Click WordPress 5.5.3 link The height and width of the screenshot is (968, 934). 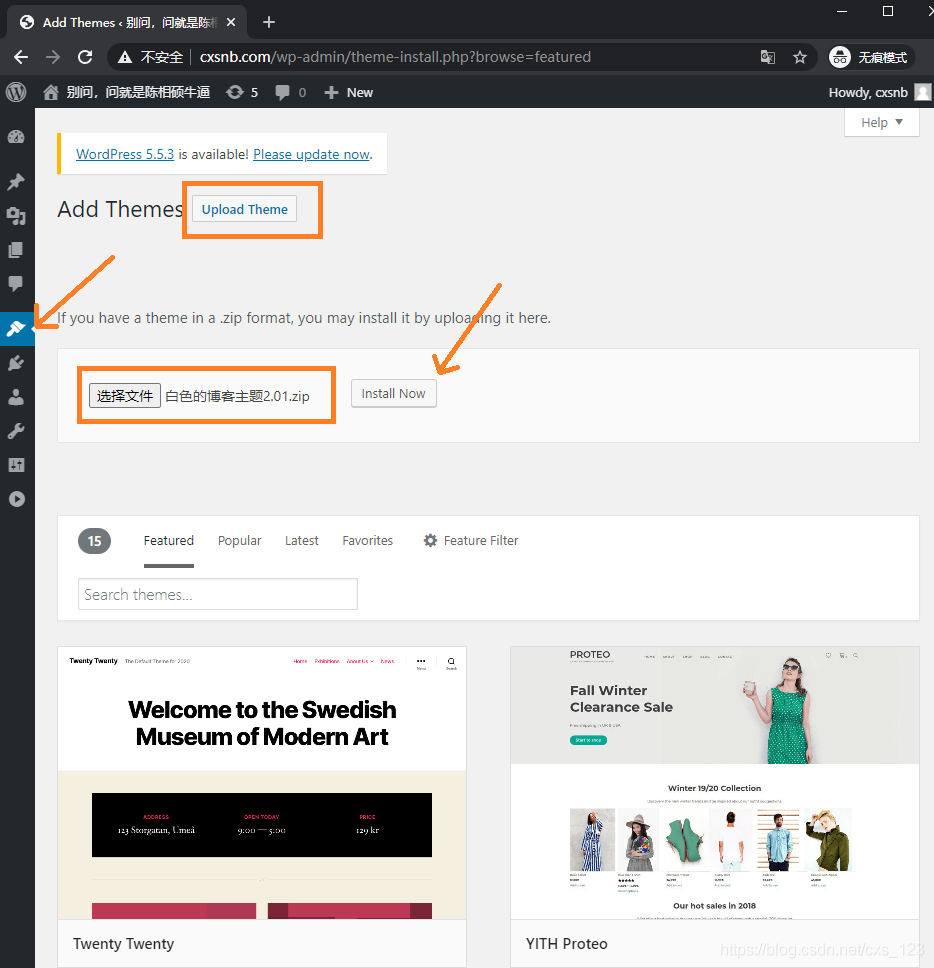point(125,154)
